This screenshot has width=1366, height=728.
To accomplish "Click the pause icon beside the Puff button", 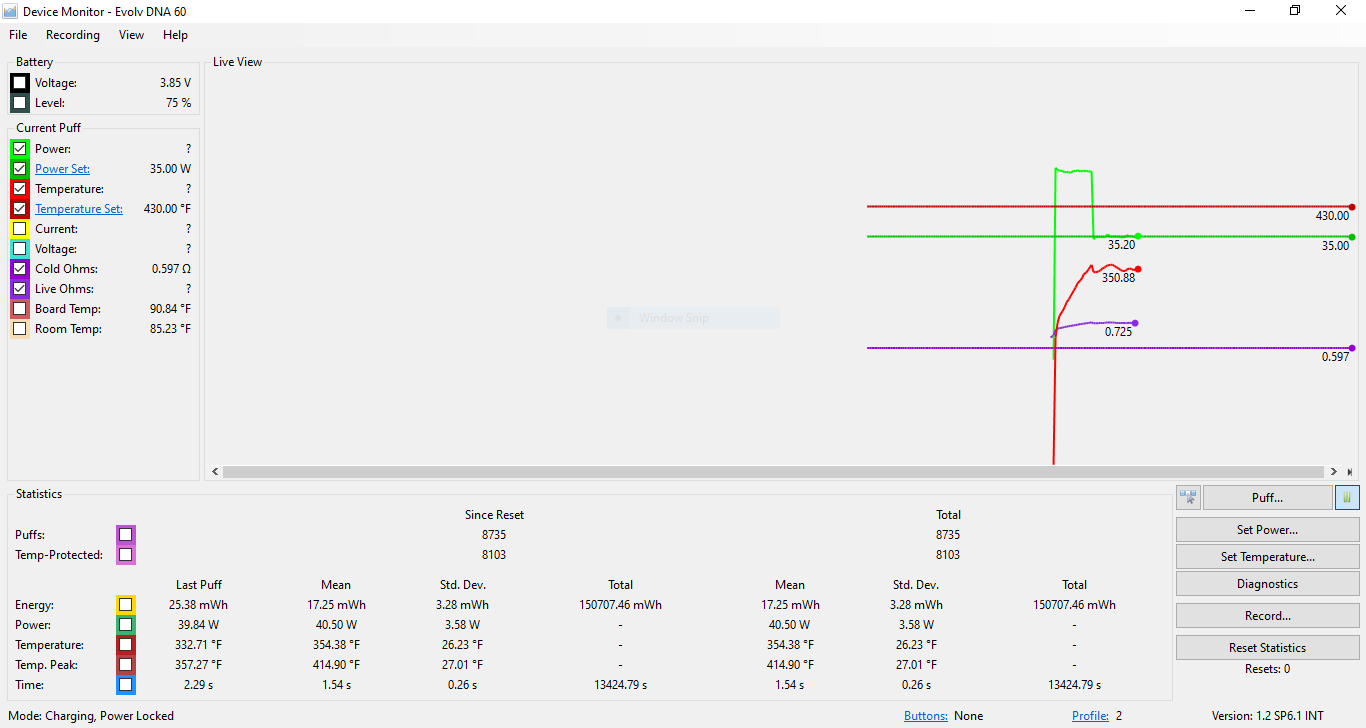I will [x=1347, y=497].
